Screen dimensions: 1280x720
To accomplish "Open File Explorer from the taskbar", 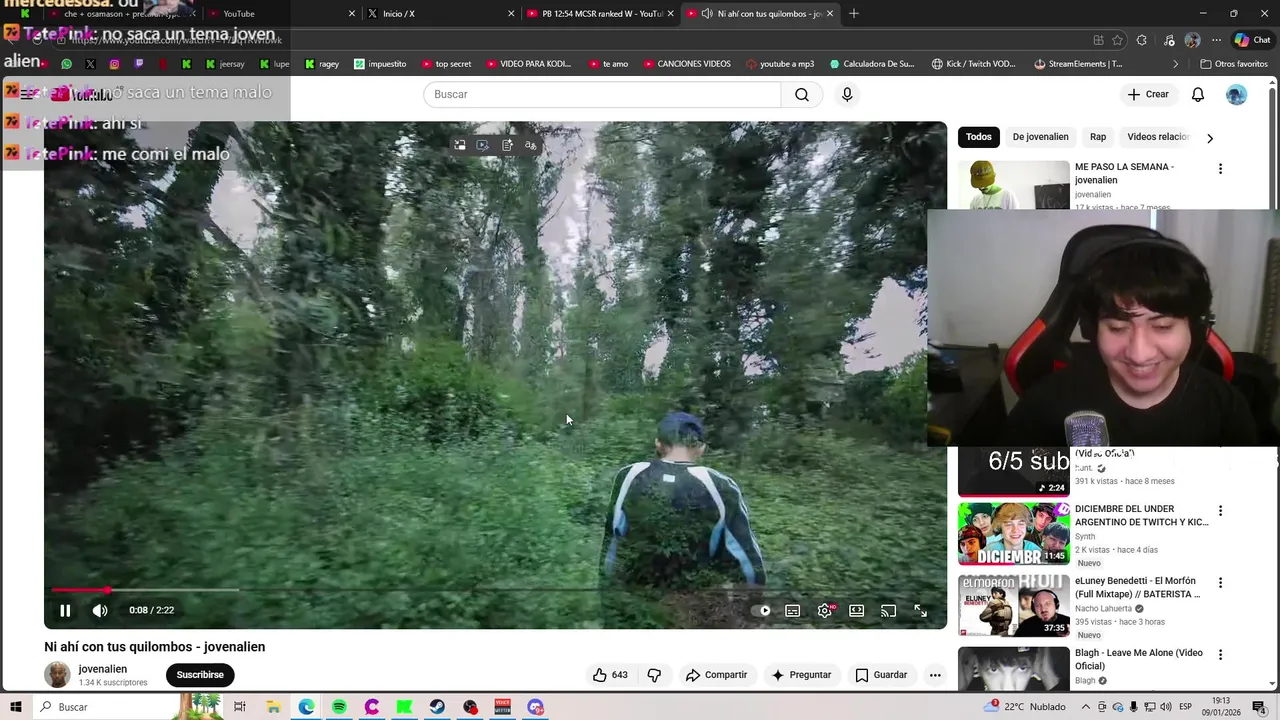I will pos(273,707).
